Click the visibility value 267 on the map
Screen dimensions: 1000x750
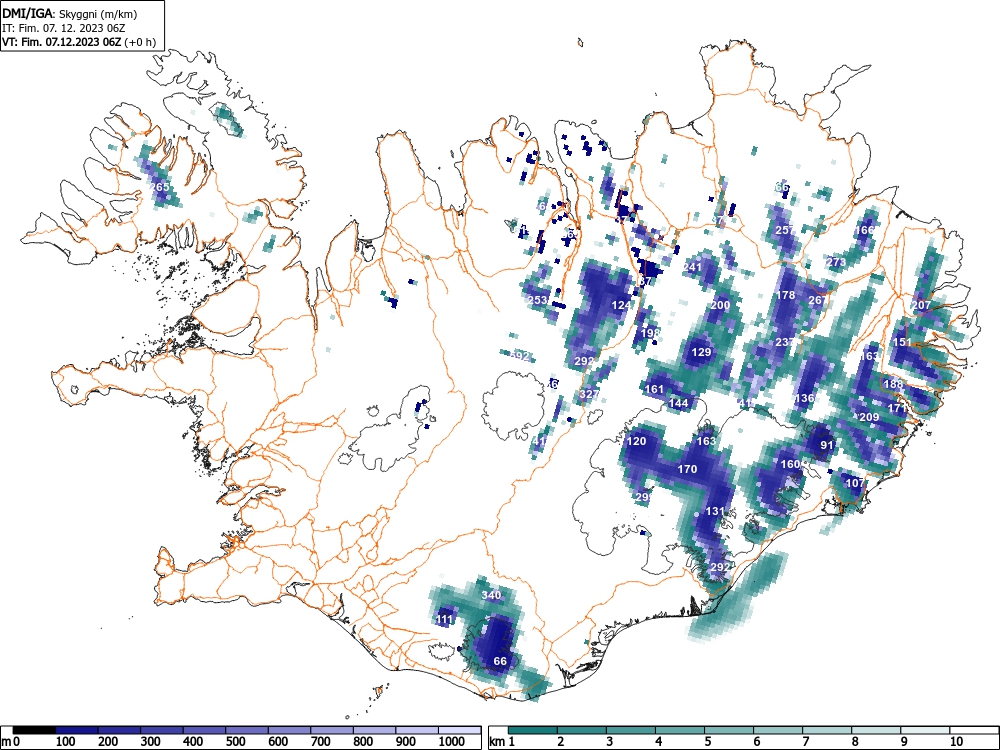click(x=818, y=300)
